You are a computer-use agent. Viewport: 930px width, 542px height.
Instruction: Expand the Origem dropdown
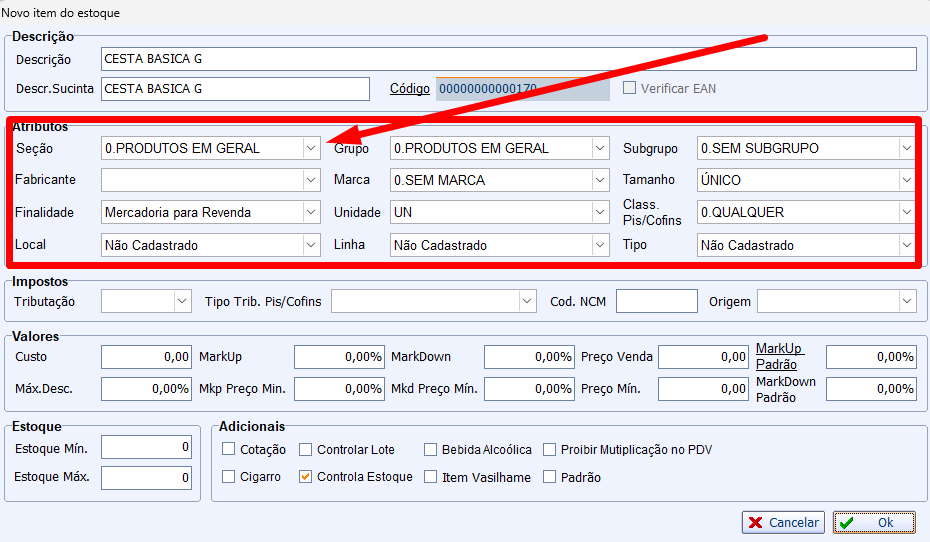pos(906,301)
